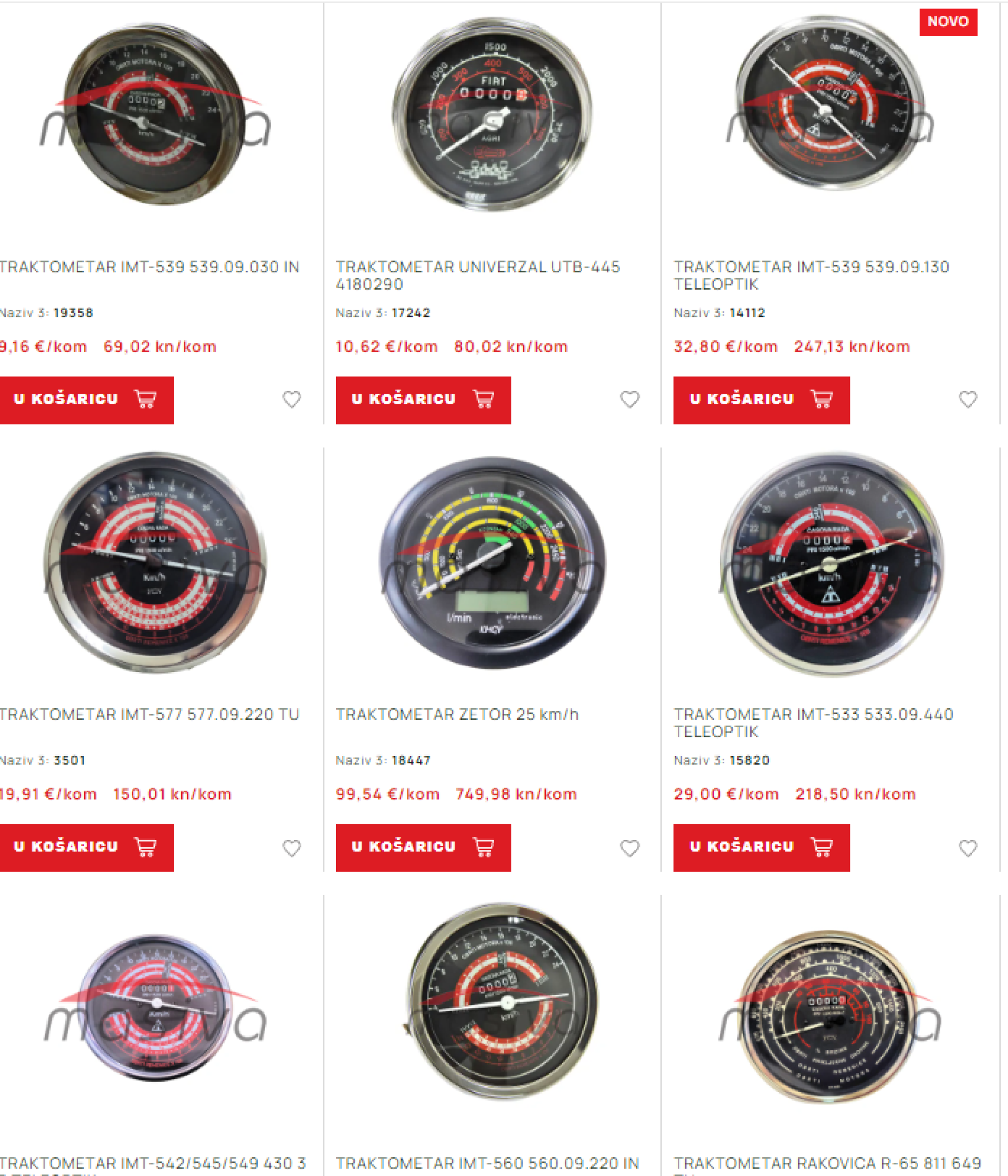Image resolution: width=1008 pixels, height=1176 pixels.
Task: Click the Fiat gauge product image
Action: [x=492, y=113]
